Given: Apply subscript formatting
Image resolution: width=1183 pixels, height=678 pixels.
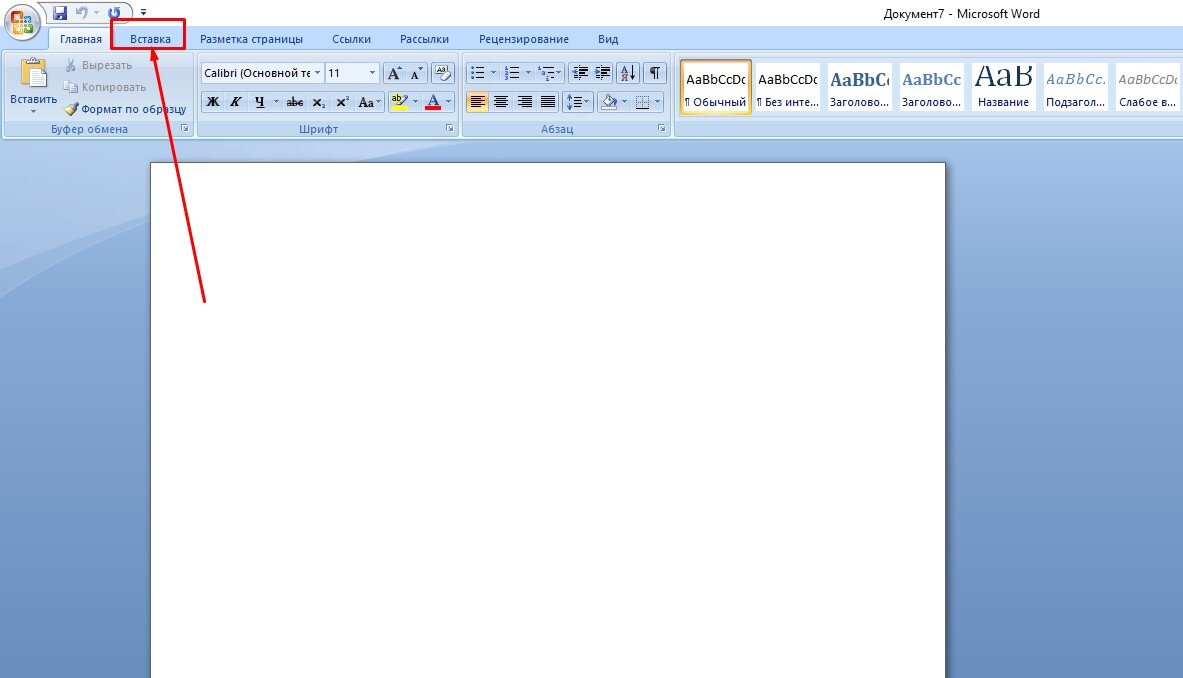Looking at the screenshot, I should coord(318,102).
